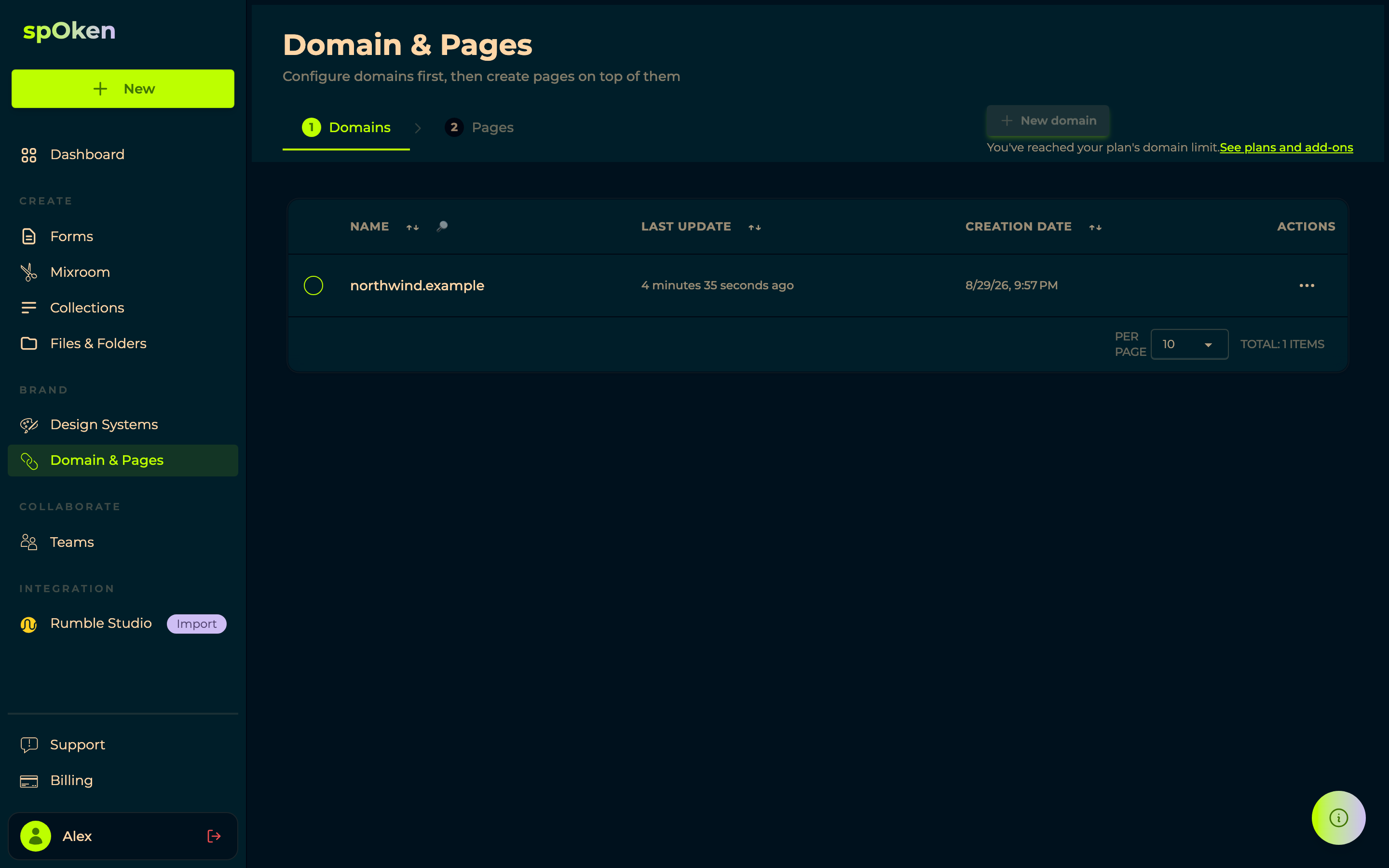The image size is (1389, 868).
Task: Click the Import badge next to Rumble Studio
Action: point(196,624)
